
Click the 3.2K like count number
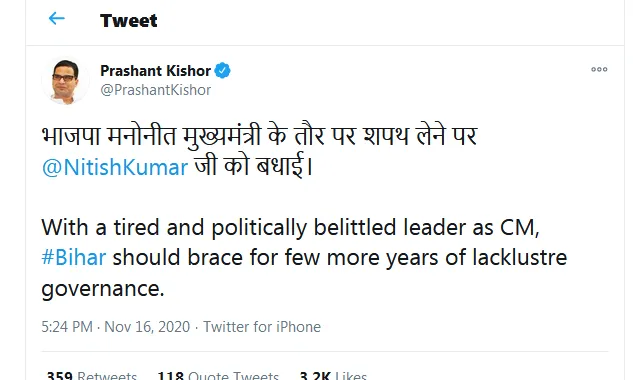pyautogui.click(x=315, y=375)
